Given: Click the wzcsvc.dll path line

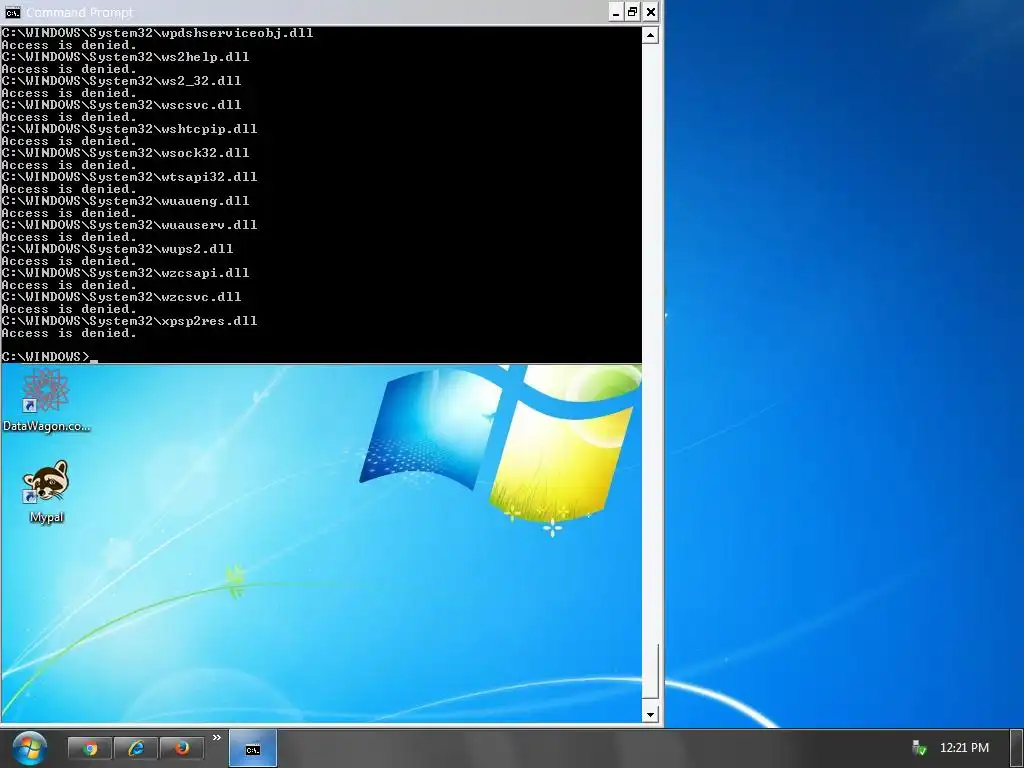Looking at the screenshot, I should [x=121, y=296].
